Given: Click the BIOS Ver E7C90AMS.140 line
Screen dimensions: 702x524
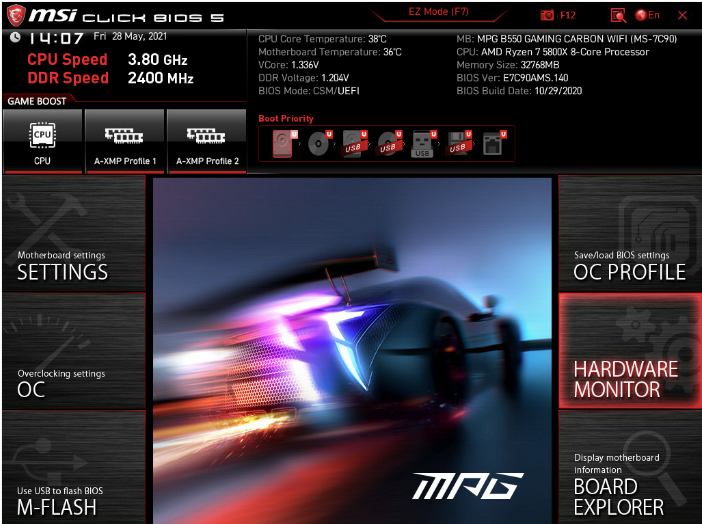Looking at the screenshot, I should [x=513, y=78].
